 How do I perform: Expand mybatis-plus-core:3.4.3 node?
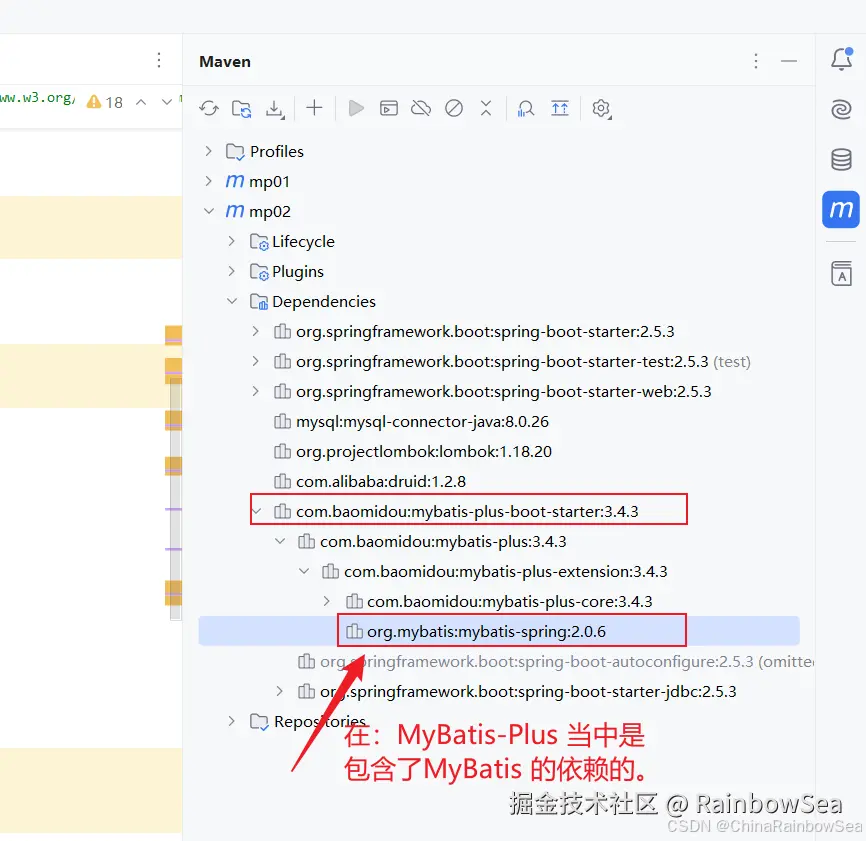click(x=326, y=601)
